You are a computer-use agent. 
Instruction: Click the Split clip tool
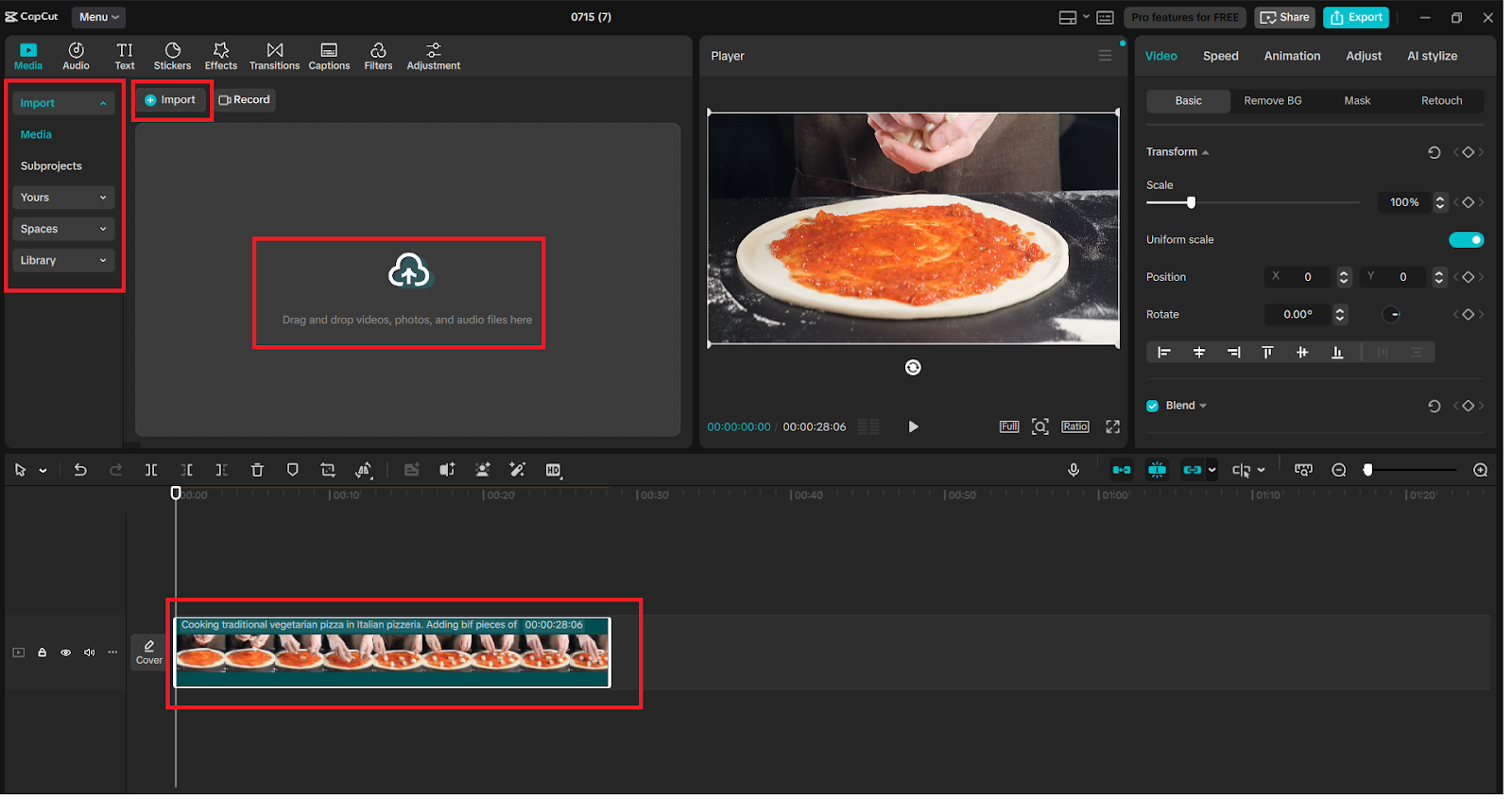(x=151, y=470)
